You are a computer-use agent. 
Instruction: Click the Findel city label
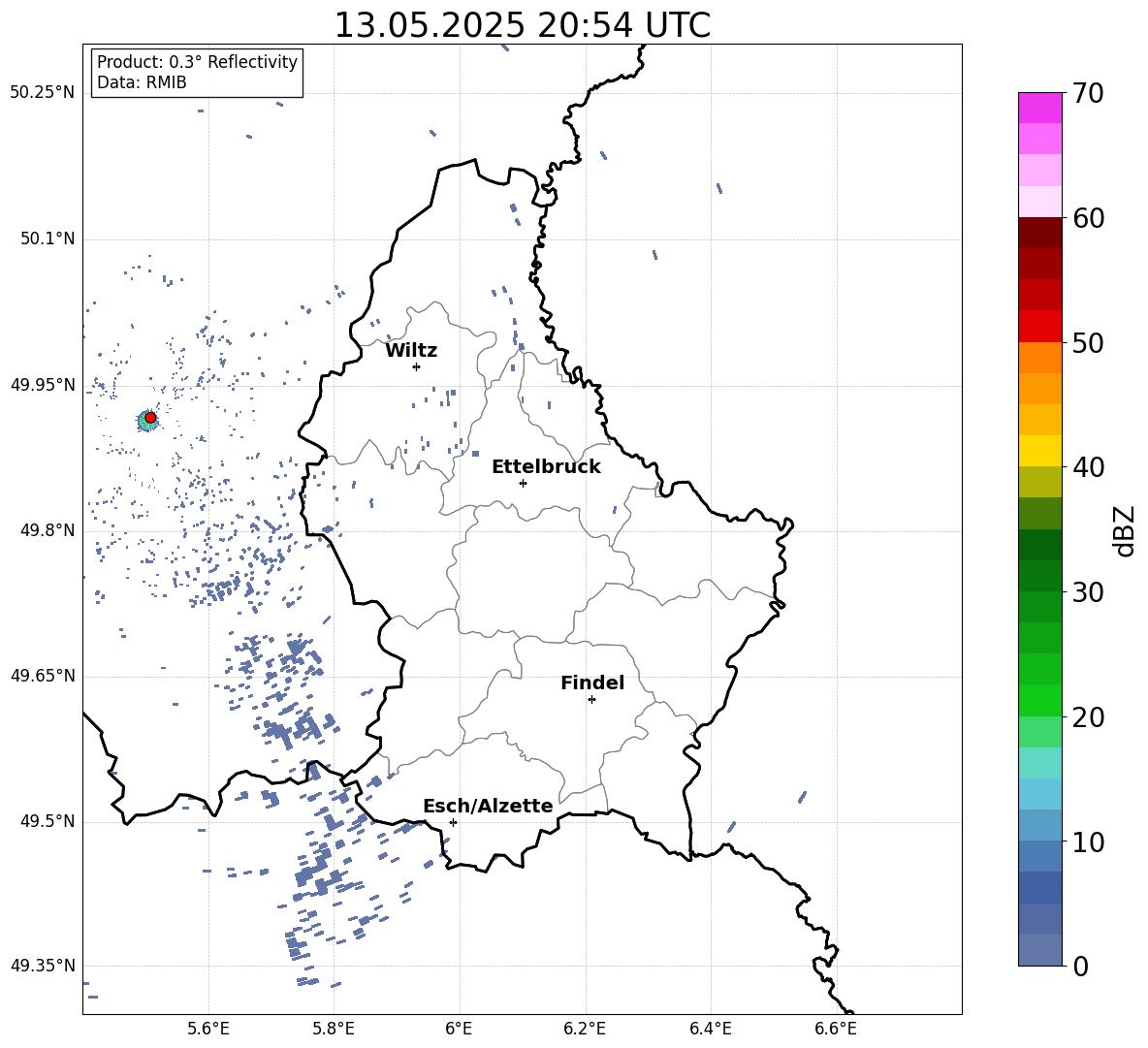[x=592, y=683]
